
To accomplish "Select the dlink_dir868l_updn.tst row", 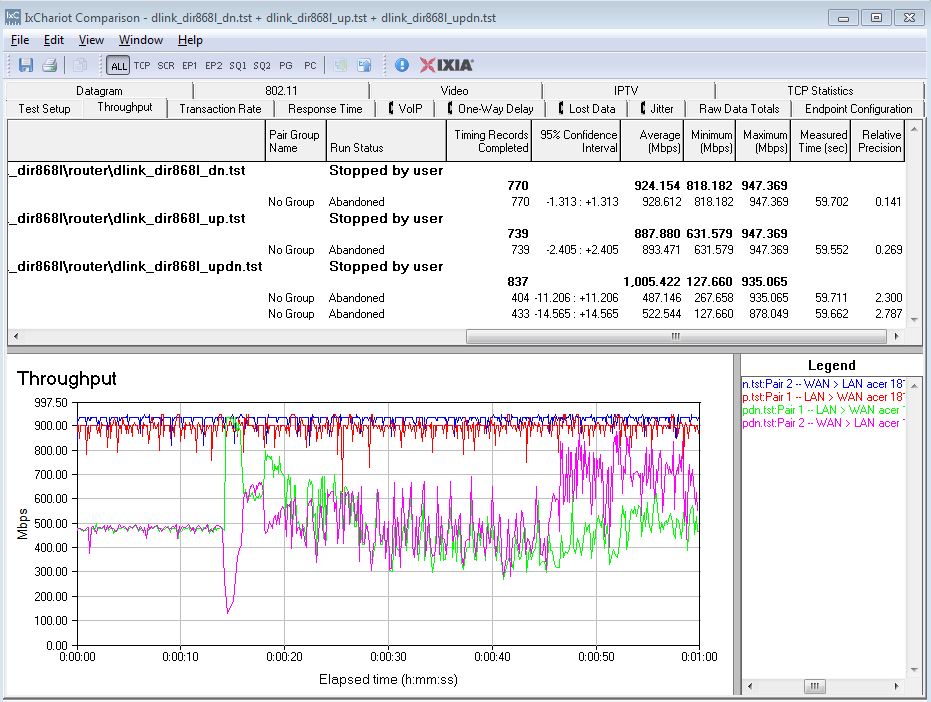I will [x=457, y=267].
